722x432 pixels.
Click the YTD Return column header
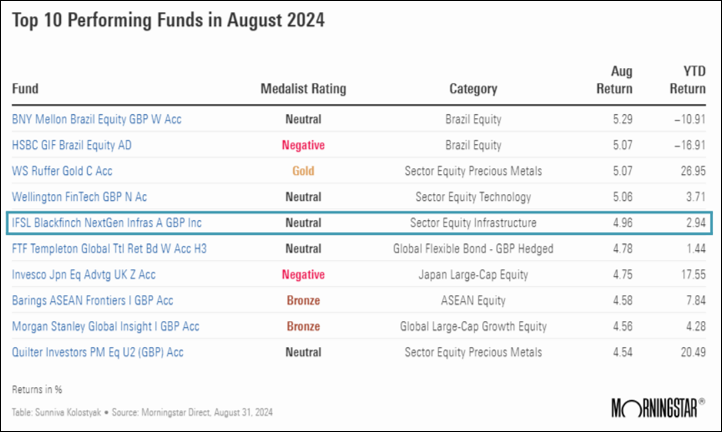click(x=687, y=79)
